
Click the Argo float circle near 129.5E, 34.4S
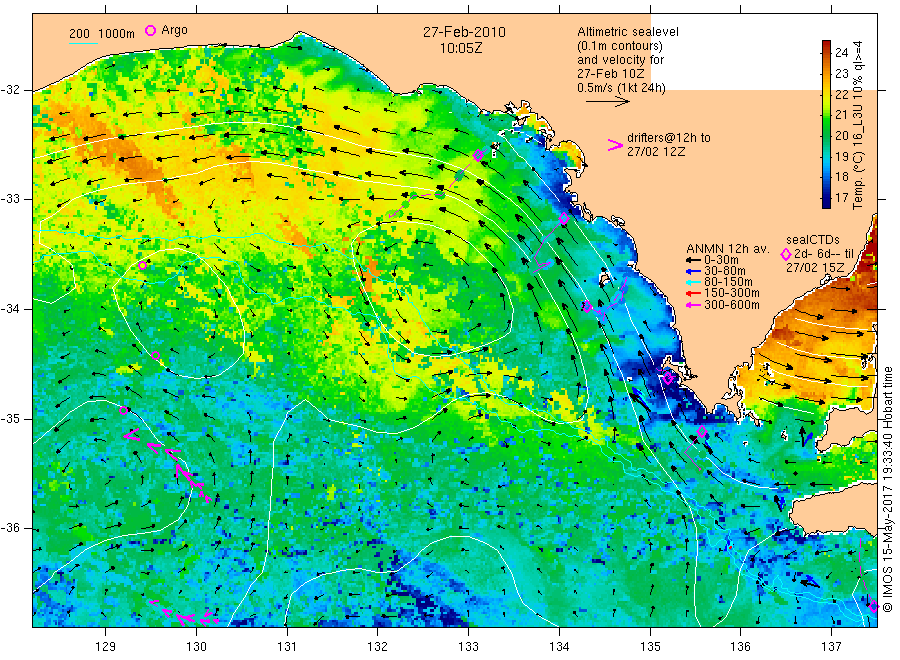pyautogui.click(x=156, y=355)
